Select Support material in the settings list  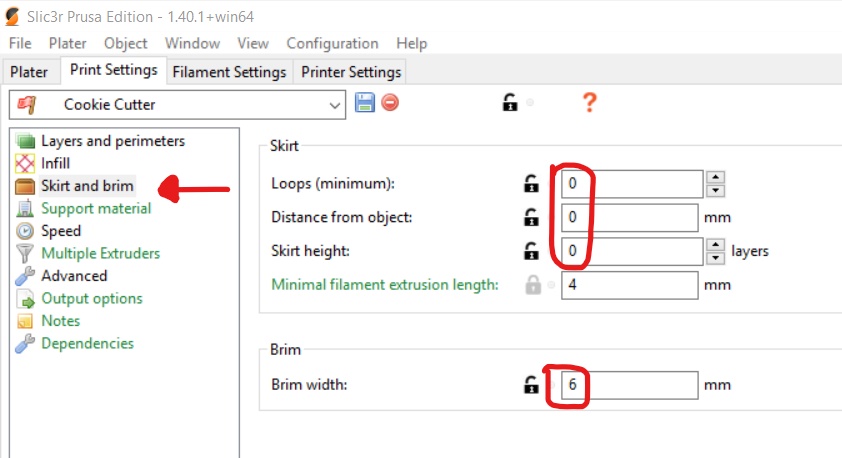pyautogui.click(x=96, y=208)
